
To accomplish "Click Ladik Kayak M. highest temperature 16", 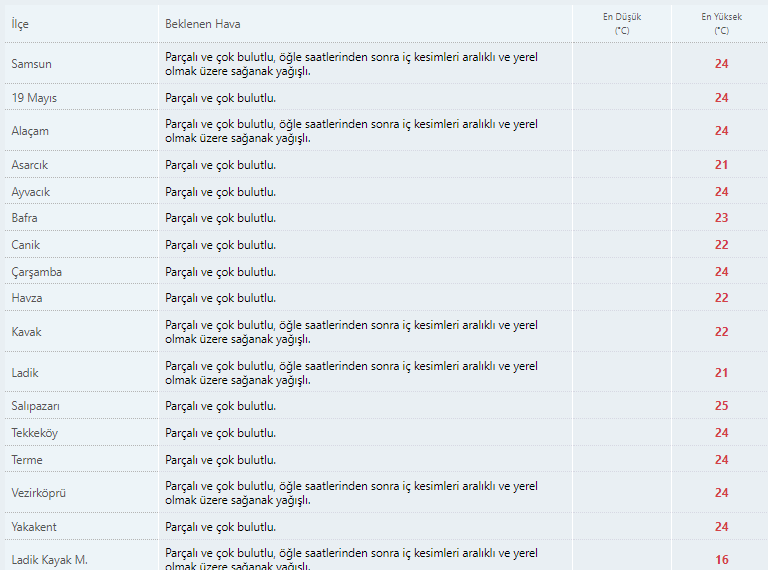I will click(x=721, y=560).
